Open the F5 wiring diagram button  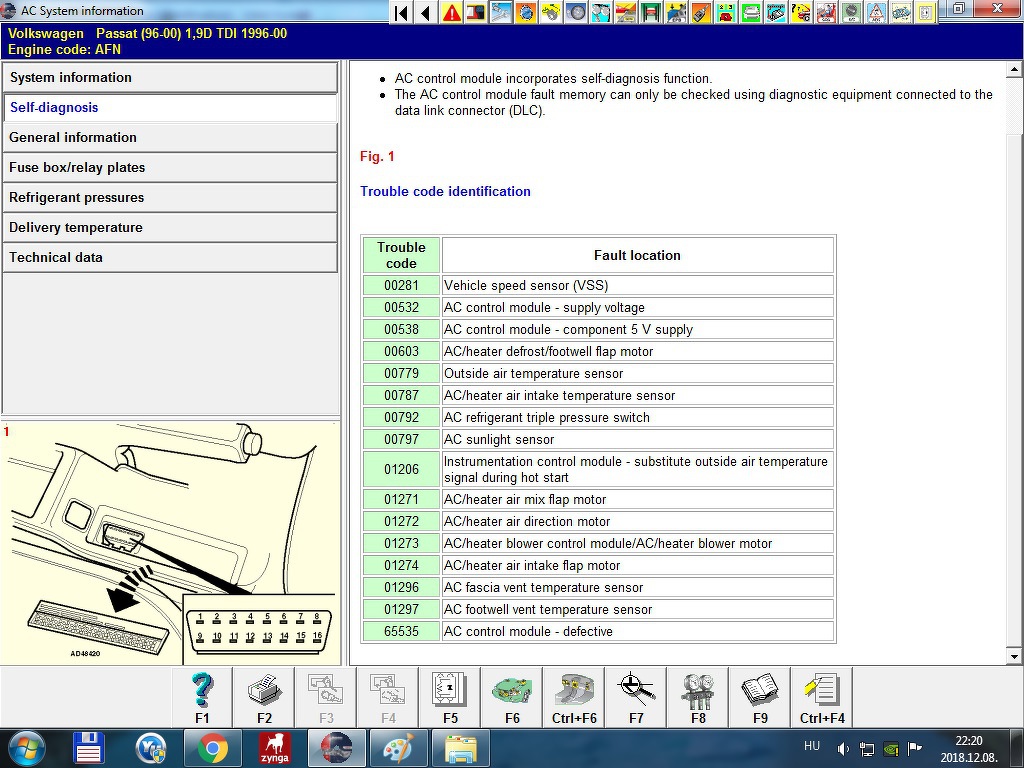point(451,697)
